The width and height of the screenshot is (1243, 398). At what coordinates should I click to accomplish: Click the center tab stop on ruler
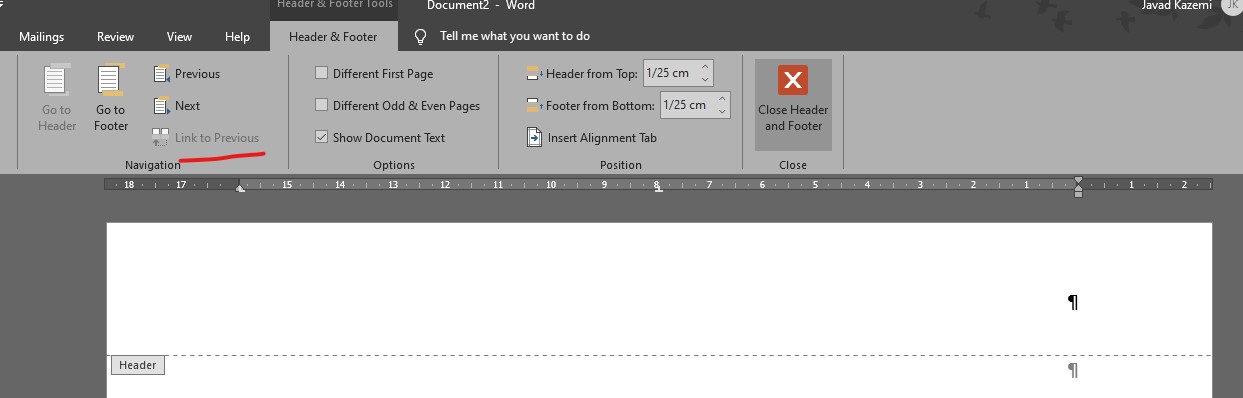pyautogui.click(x=658, y=188)
